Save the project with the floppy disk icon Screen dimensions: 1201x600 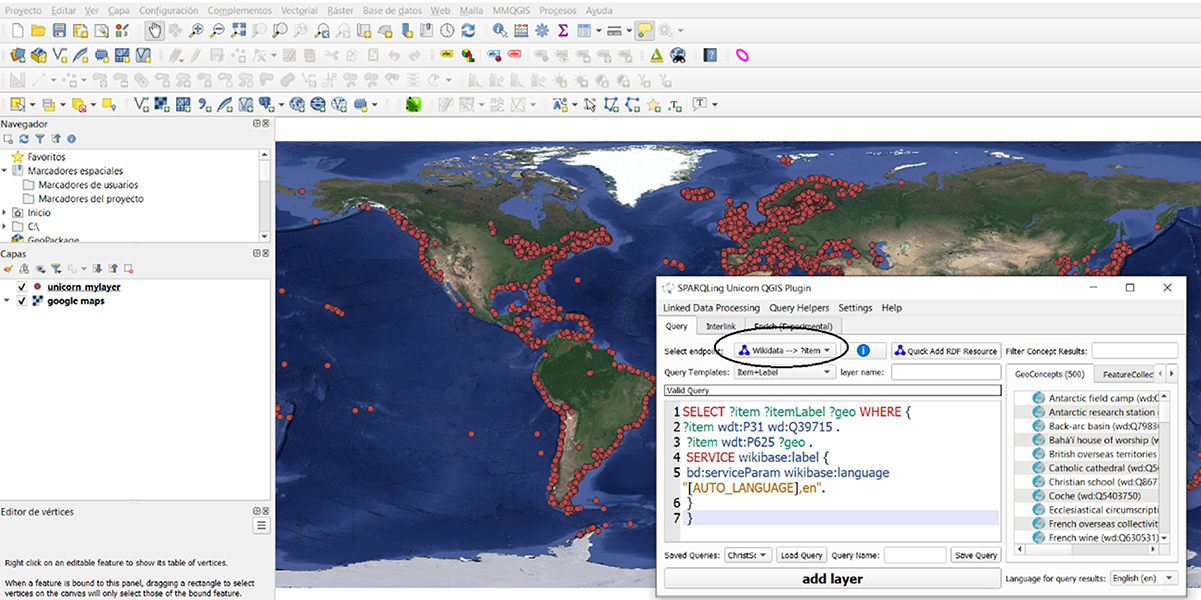tap(60, 31)
